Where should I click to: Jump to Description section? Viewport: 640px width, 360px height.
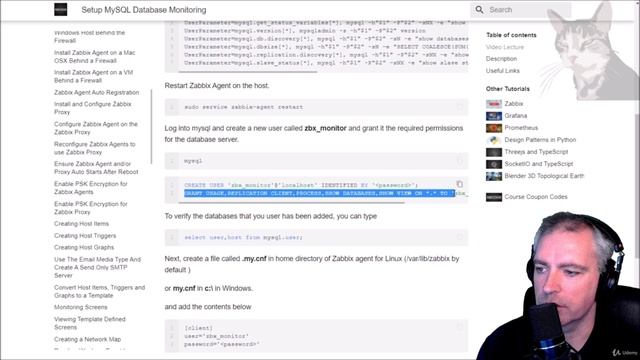(x=501, y=59)
